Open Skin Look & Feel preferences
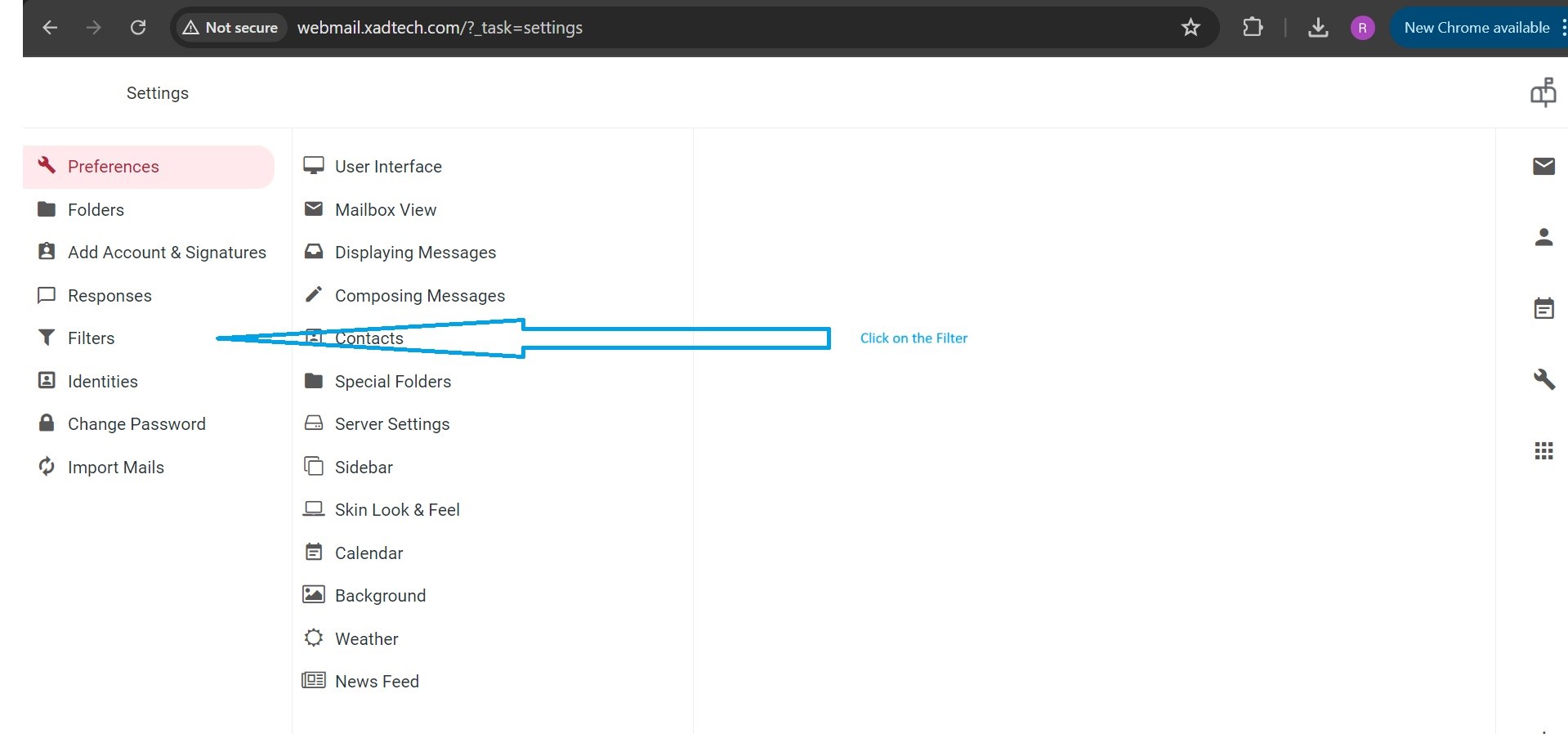This screenshot has width=1568, height=734. pos(396,510)
